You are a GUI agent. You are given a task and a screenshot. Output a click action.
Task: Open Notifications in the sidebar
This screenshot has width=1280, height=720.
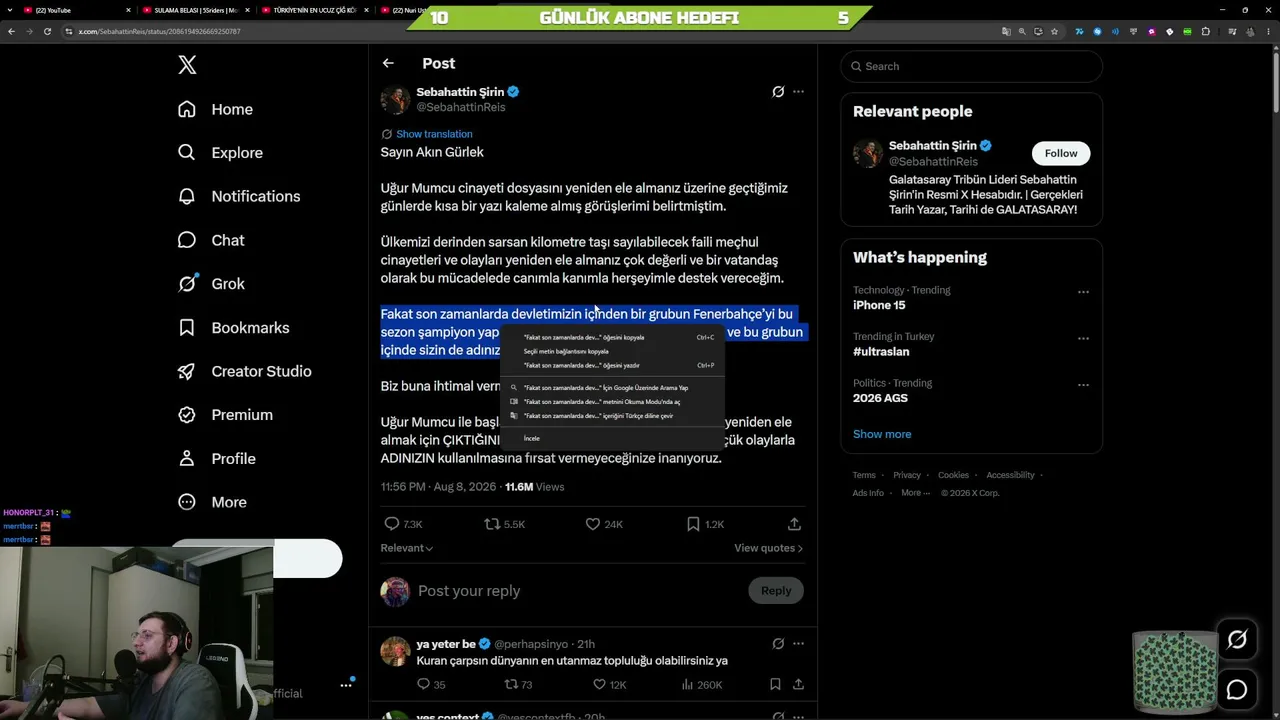pyautogui.click(x=238, y=196)
